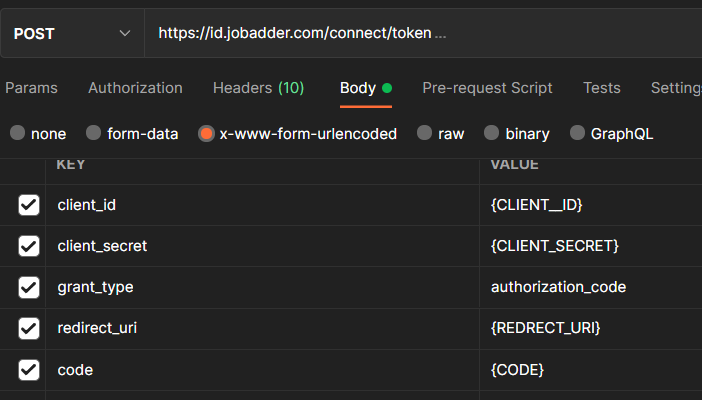Open the POST method dropdown
Viewport: 702px width, 400px height.
tap(72, 34)
